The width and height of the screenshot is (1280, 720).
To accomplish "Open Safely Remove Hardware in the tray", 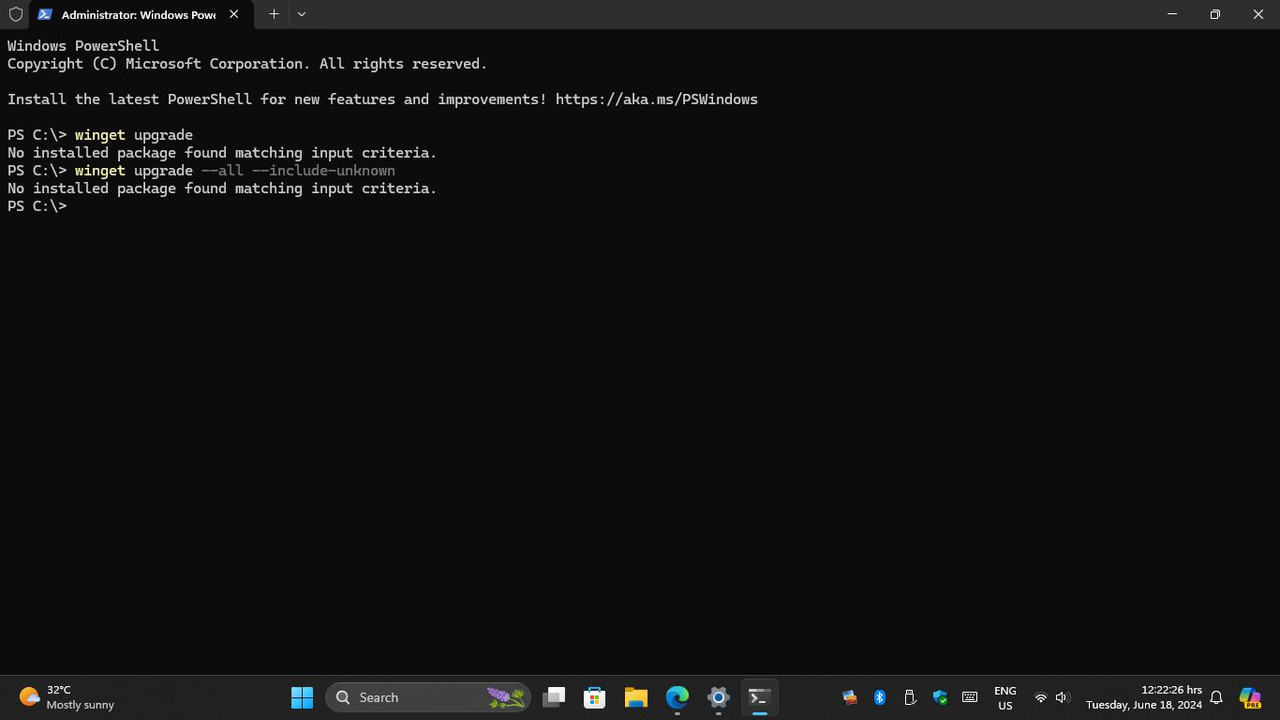I will click(910, 697).
